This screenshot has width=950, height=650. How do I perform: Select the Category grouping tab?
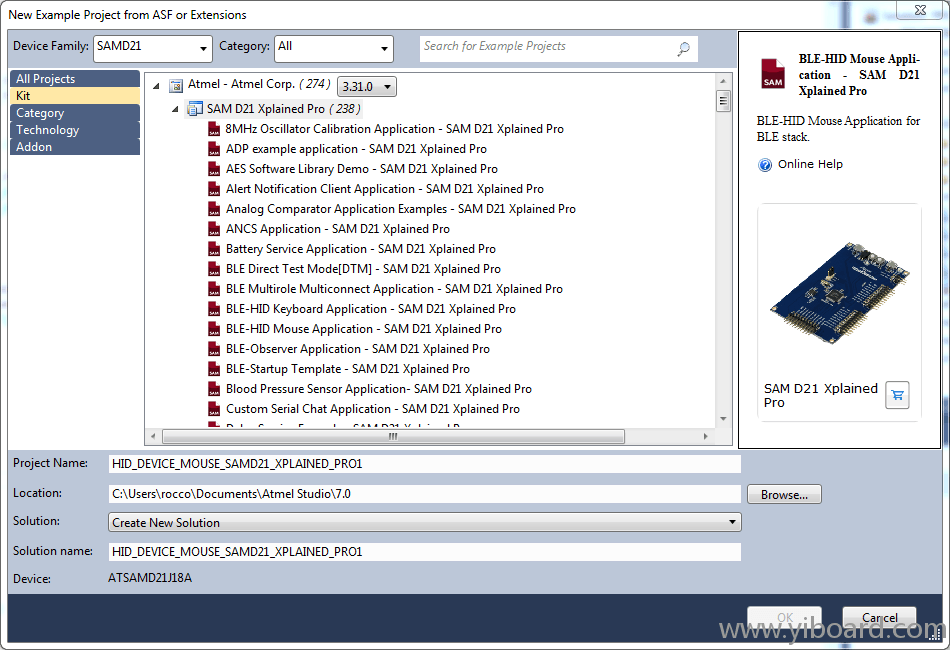[75, 113]
